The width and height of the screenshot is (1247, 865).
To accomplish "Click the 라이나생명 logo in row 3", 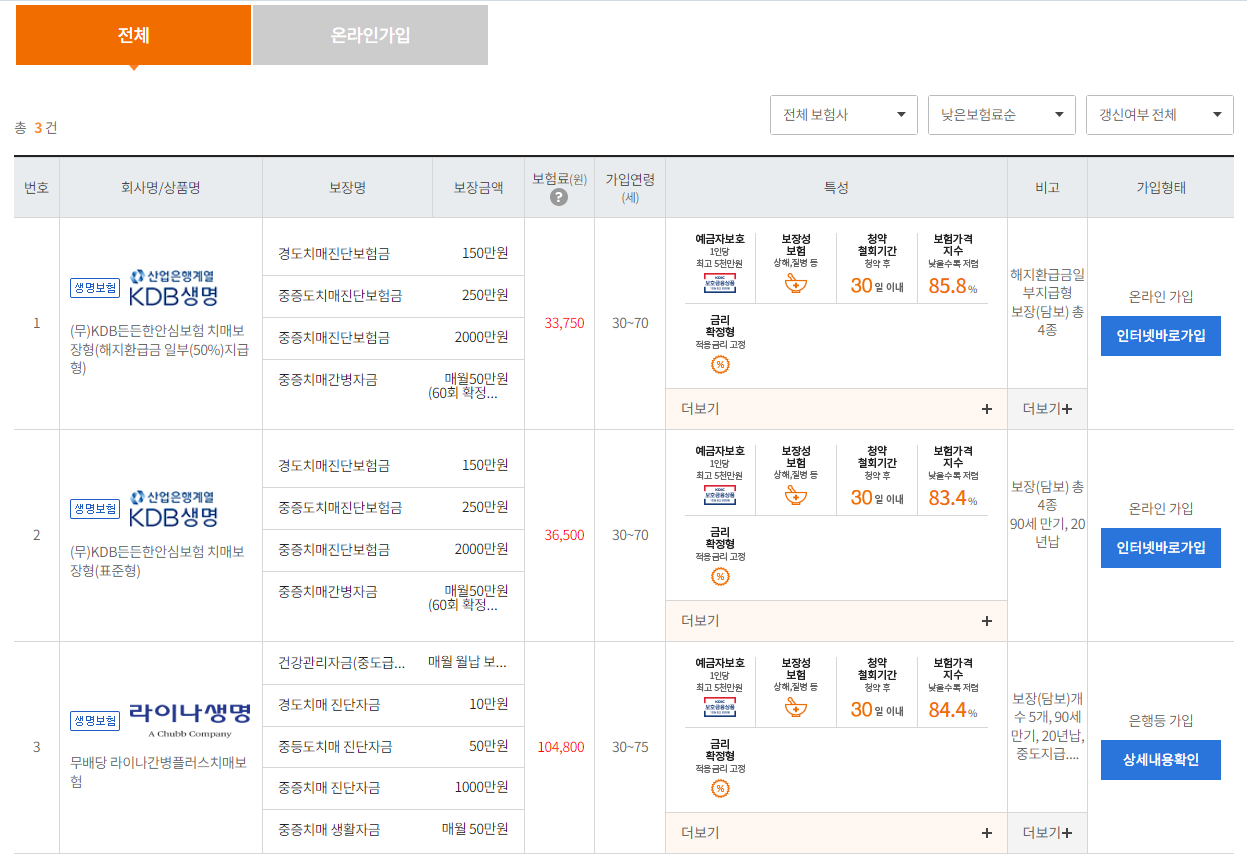I will [190, 719].
